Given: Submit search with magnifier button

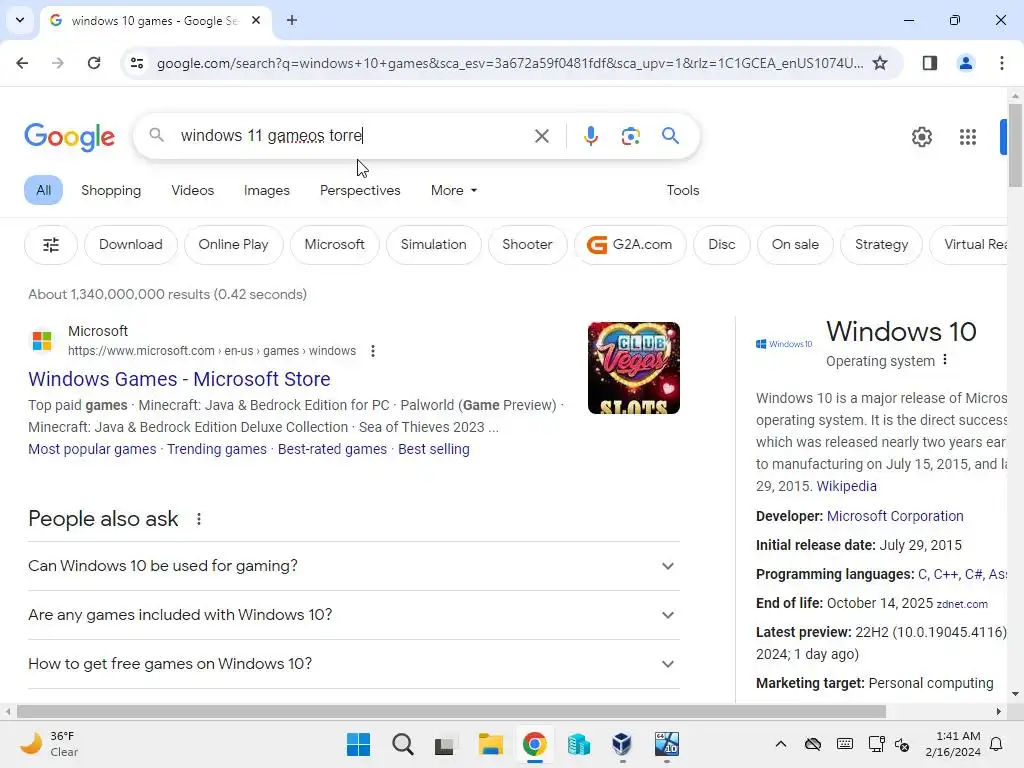Looking at the screenshot, I should pyautogui.click(x=670, y=136).
